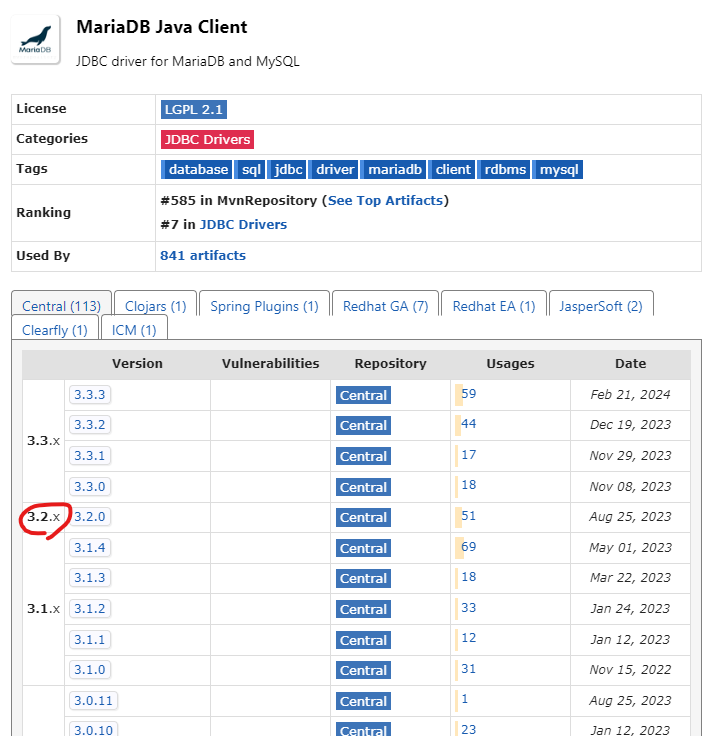The width and height of the screenshot is (707, 736).
Task: Click the date Feb 21, 2024
Action: pyautogui.click(x=630, y=394)
